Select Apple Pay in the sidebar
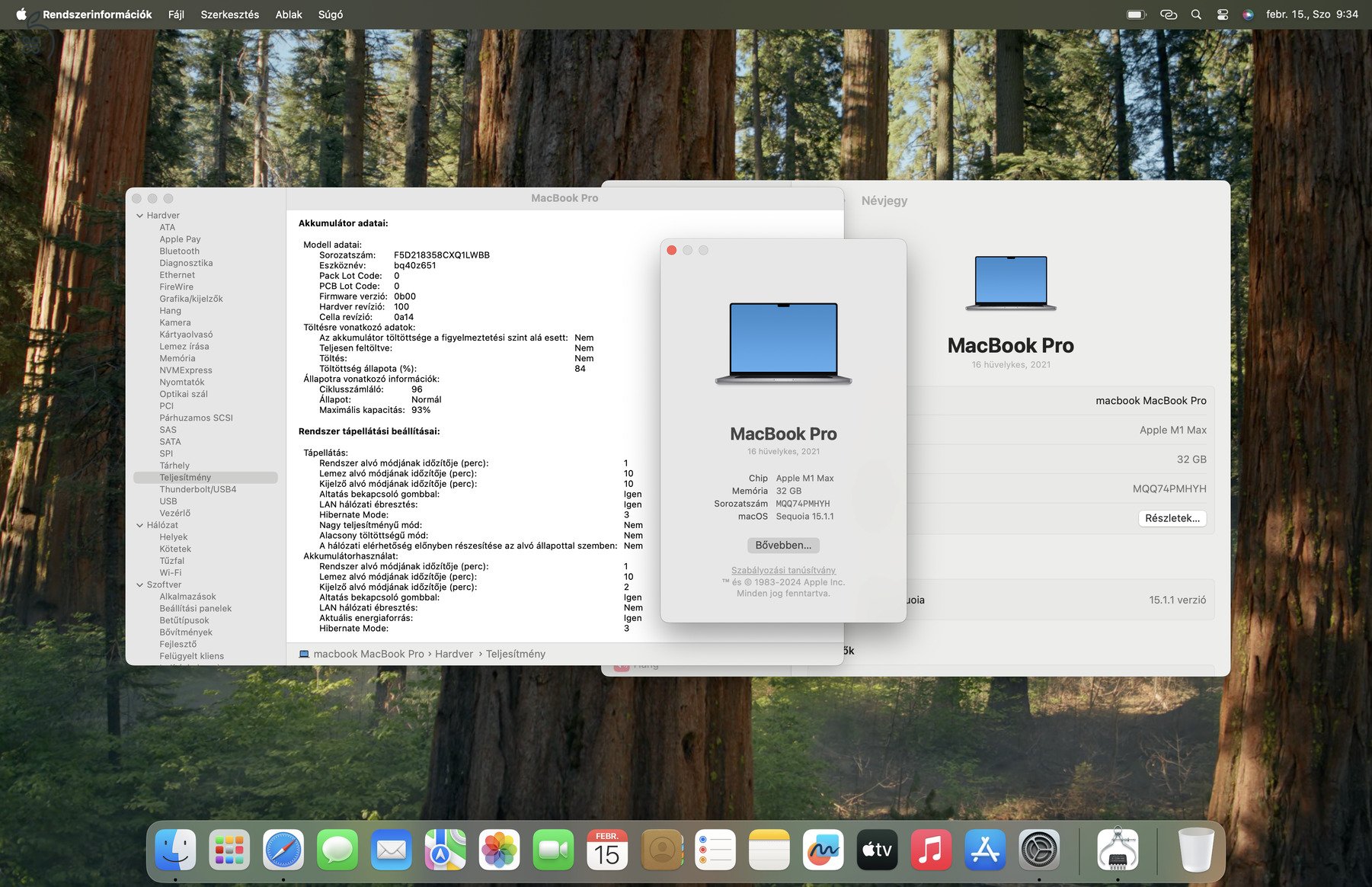This screenshot has height=887, width=1372. [180, 239]
